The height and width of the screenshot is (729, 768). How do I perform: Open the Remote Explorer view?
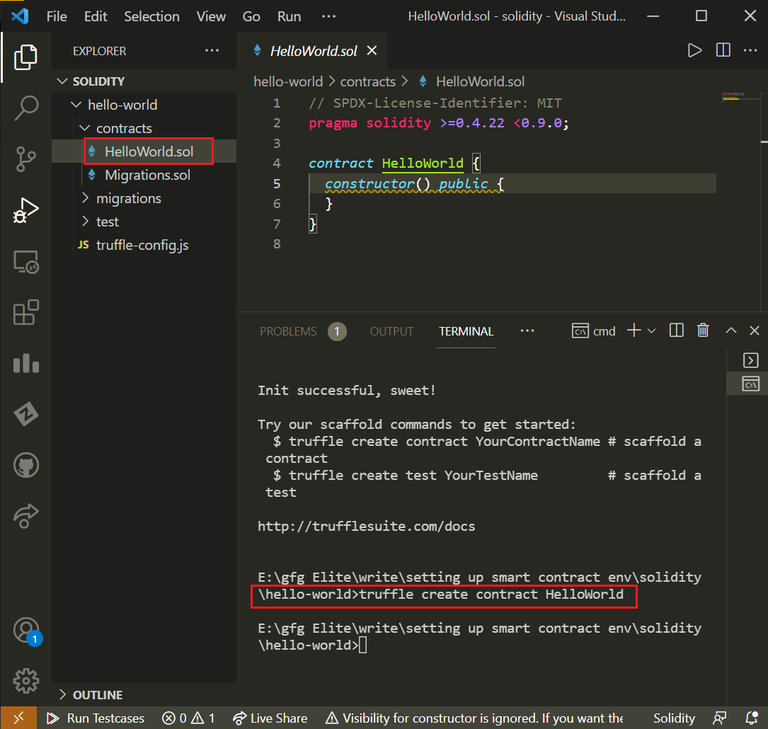[26, 262]
